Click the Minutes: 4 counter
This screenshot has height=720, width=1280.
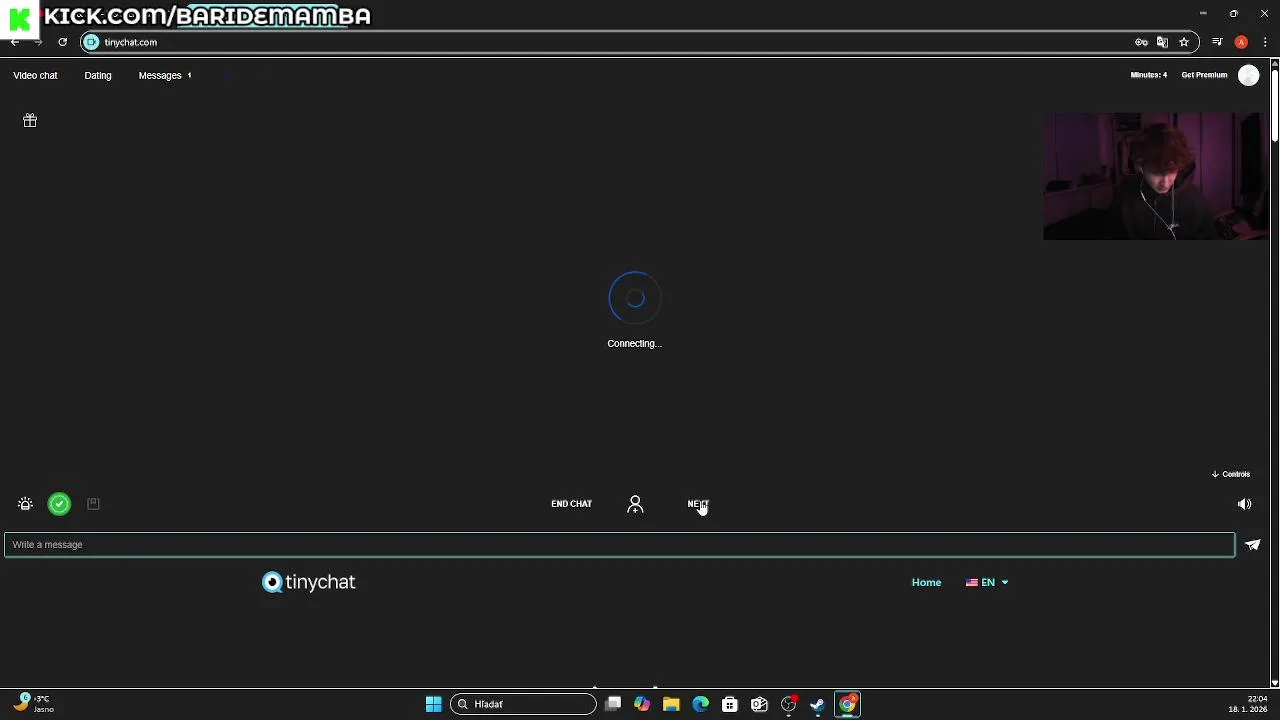1148,75
